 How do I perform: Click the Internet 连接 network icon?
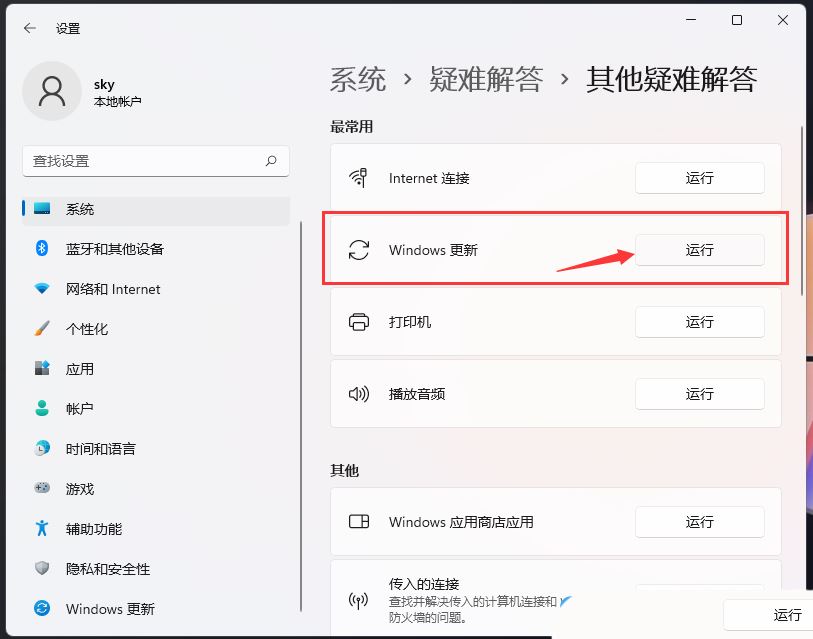(x=358, y=178)
